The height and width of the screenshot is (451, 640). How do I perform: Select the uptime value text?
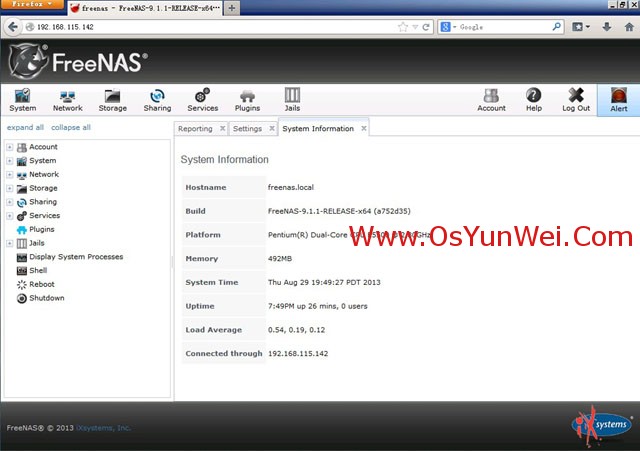[x=318, y=306]
